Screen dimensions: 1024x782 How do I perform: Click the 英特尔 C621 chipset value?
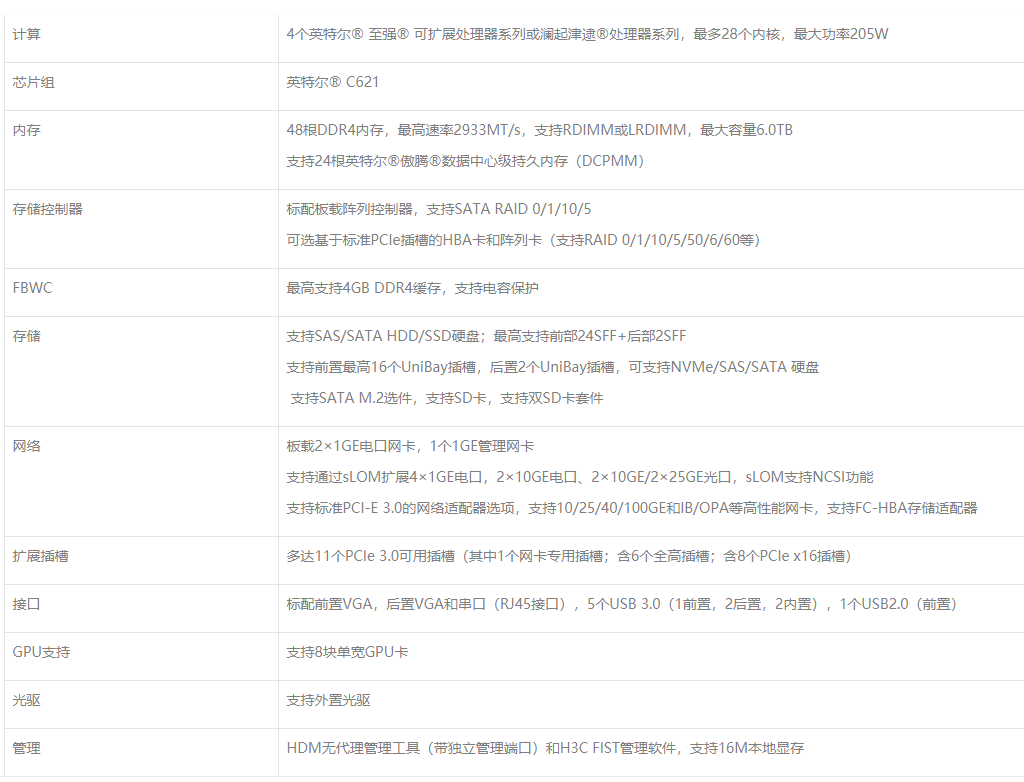(332, 83)
